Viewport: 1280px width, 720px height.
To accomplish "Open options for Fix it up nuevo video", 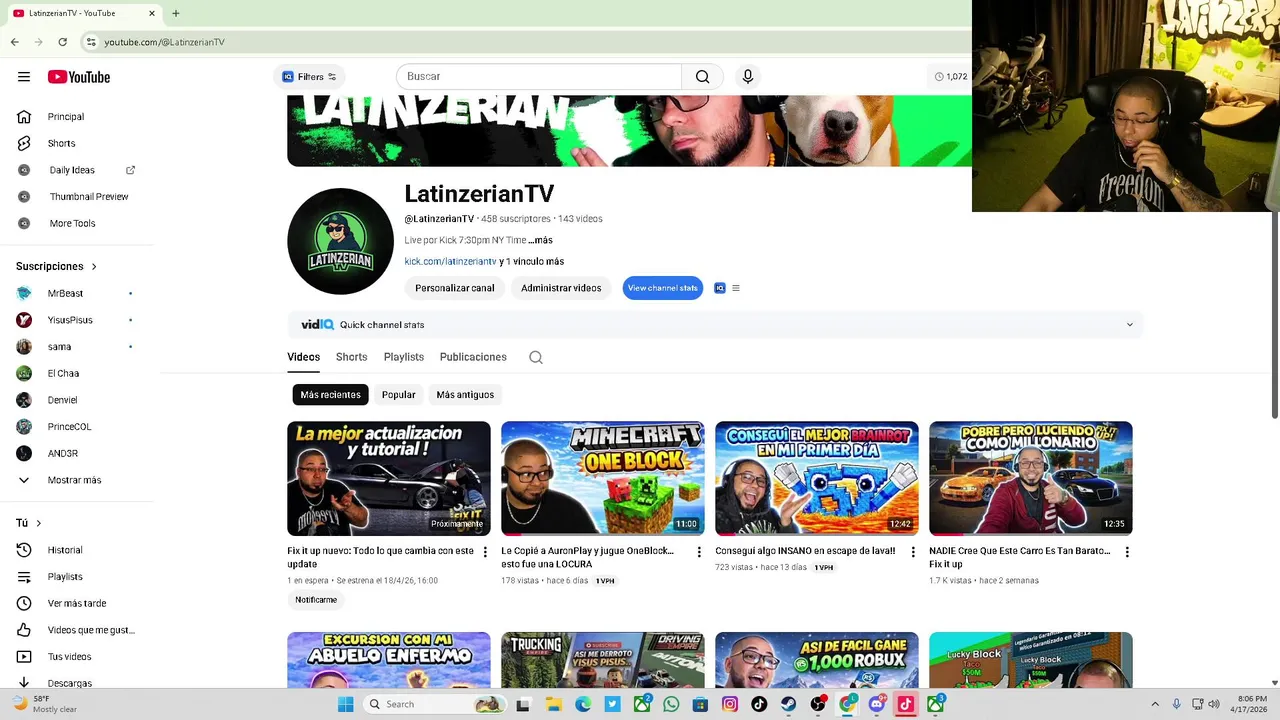I will [x=485, y=552].
